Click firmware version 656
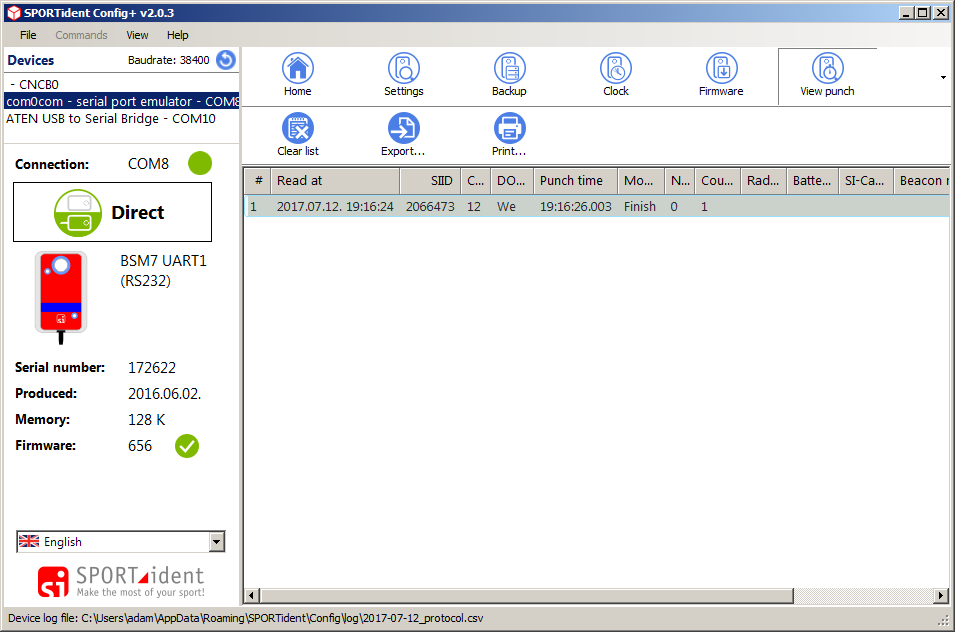This screenshot has width=955, height=632. coord(139,446)
